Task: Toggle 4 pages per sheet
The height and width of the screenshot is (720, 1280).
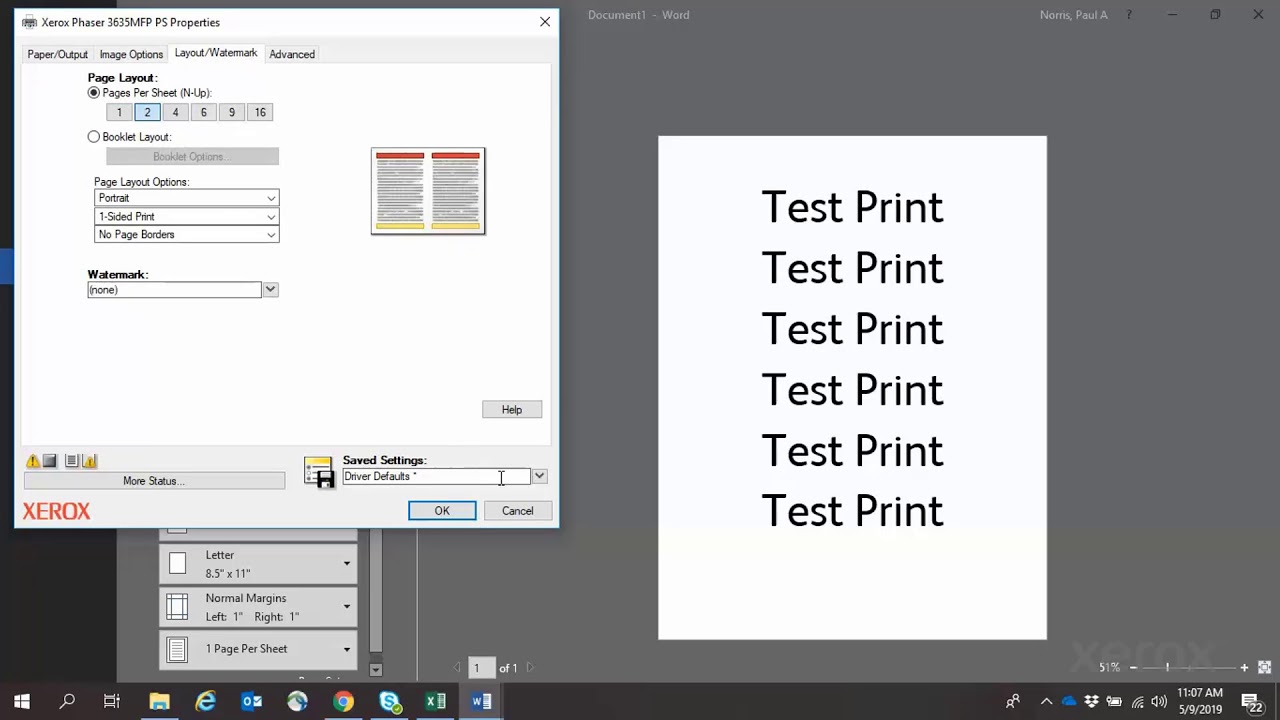Action: tap(175, 112)
